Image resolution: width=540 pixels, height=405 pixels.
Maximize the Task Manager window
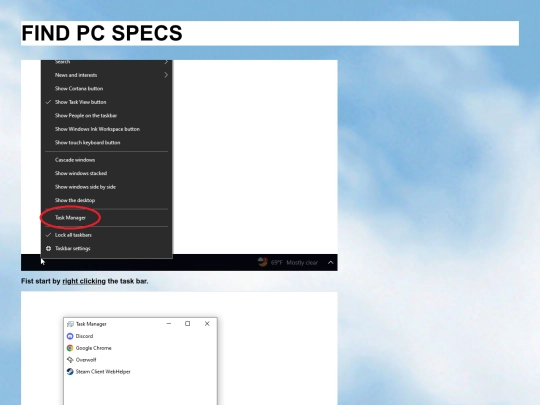(x=188, y=324)
